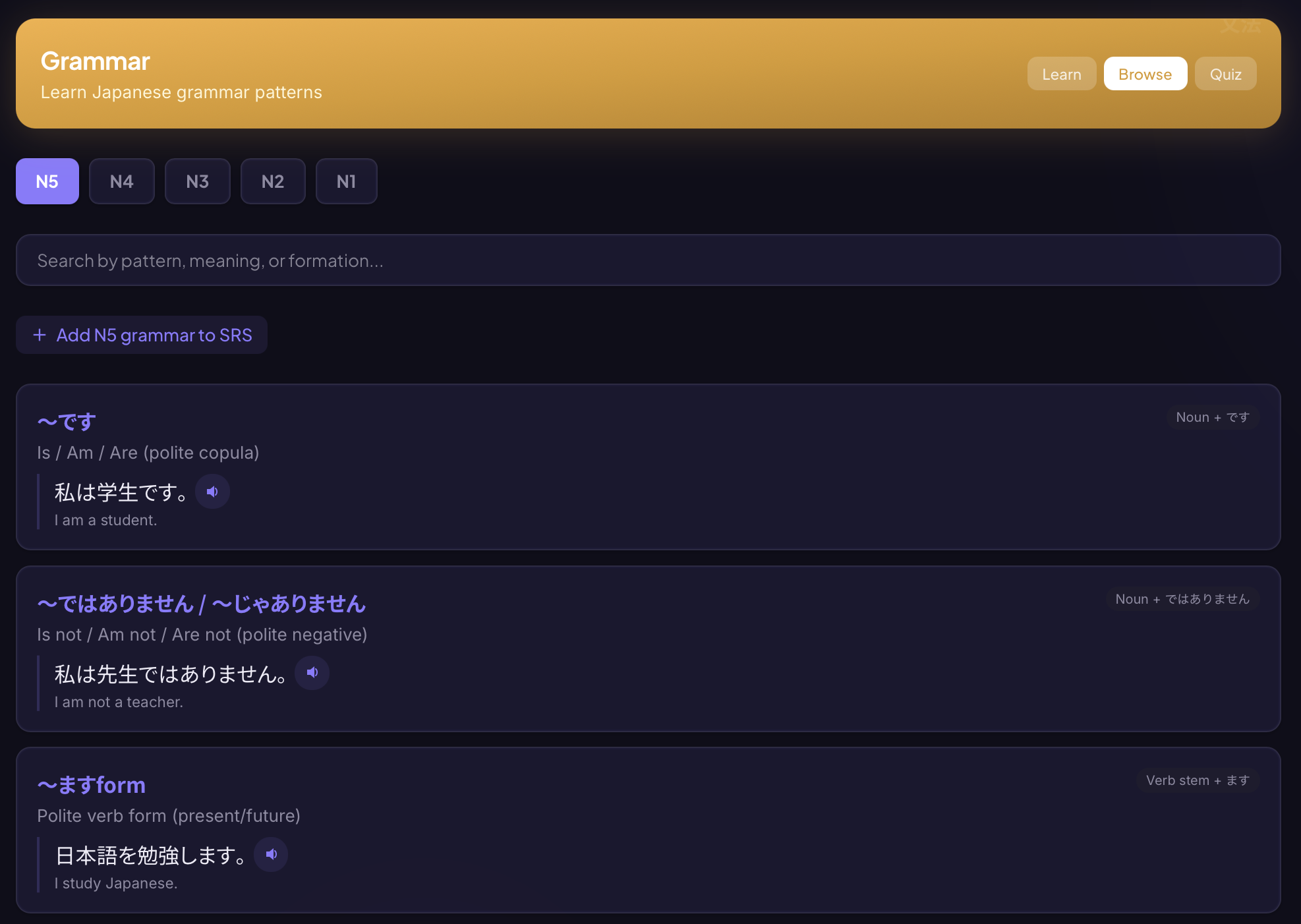Click the plus icon on Add N5 grammar

[x=40, y=335]
